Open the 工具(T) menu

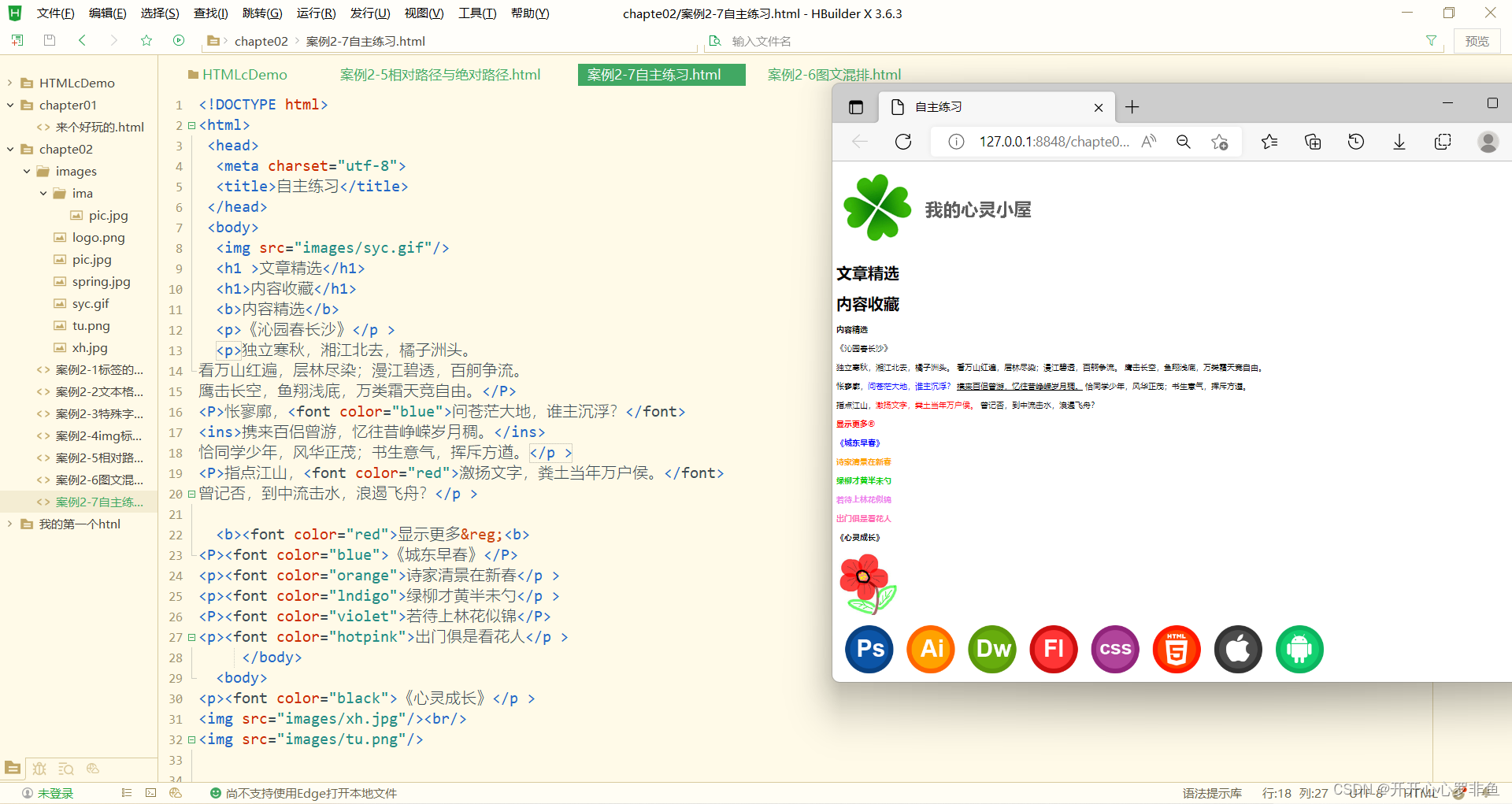[x=477, y=13]
